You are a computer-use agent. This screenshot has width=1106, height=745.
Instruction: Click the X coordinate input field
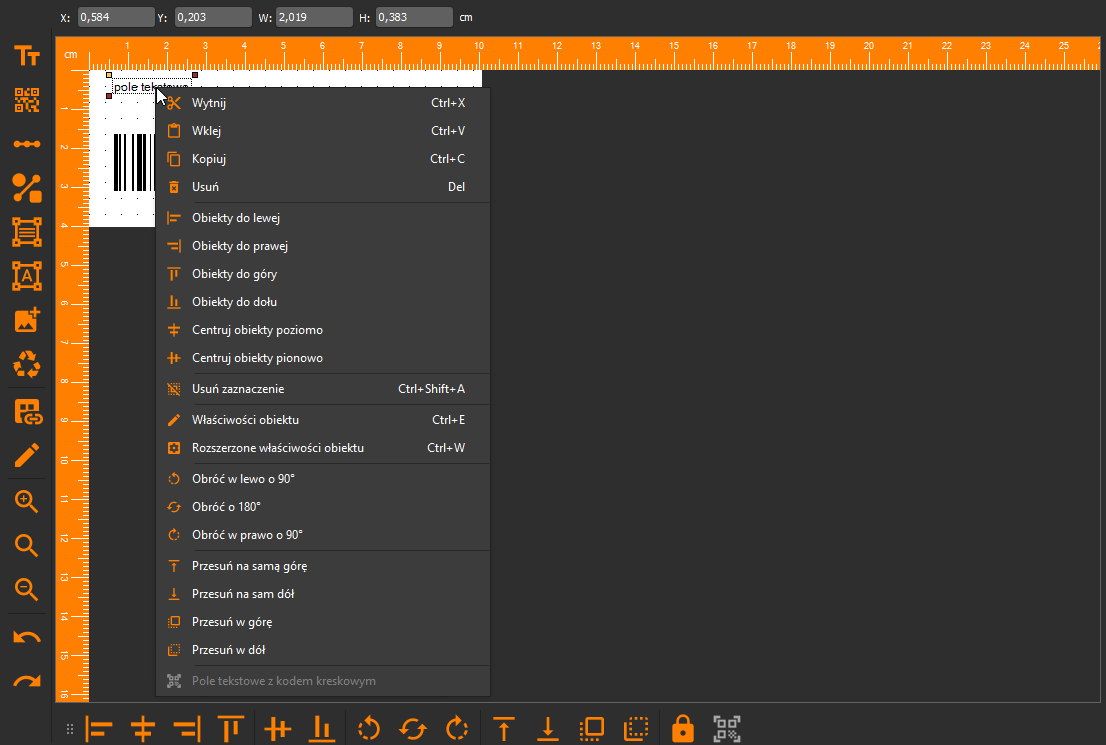click(x=116, y=17)
